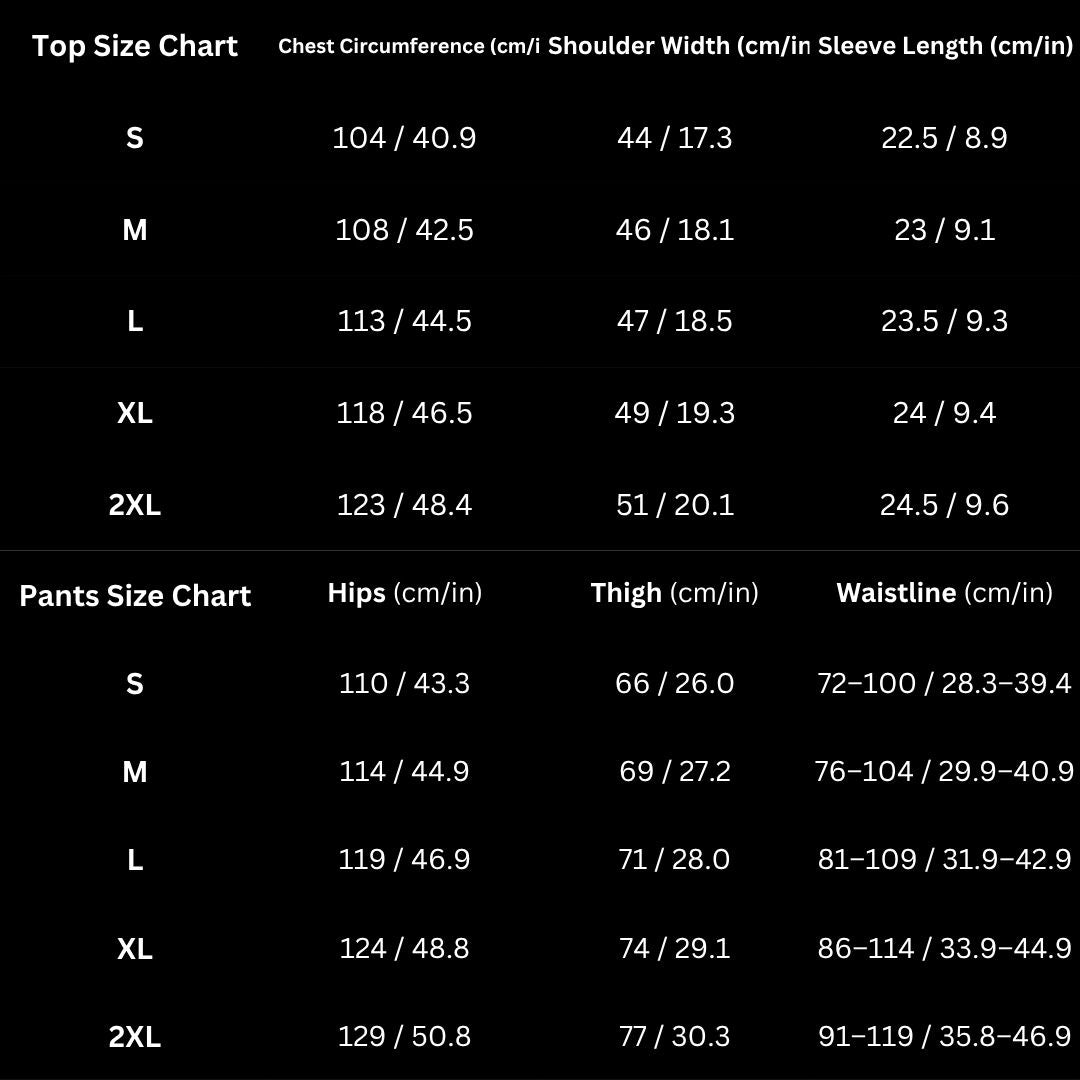Select pants M thigh value 69 / 27.2
The image size is (1080, 1080).
click(x=675, y=771)
